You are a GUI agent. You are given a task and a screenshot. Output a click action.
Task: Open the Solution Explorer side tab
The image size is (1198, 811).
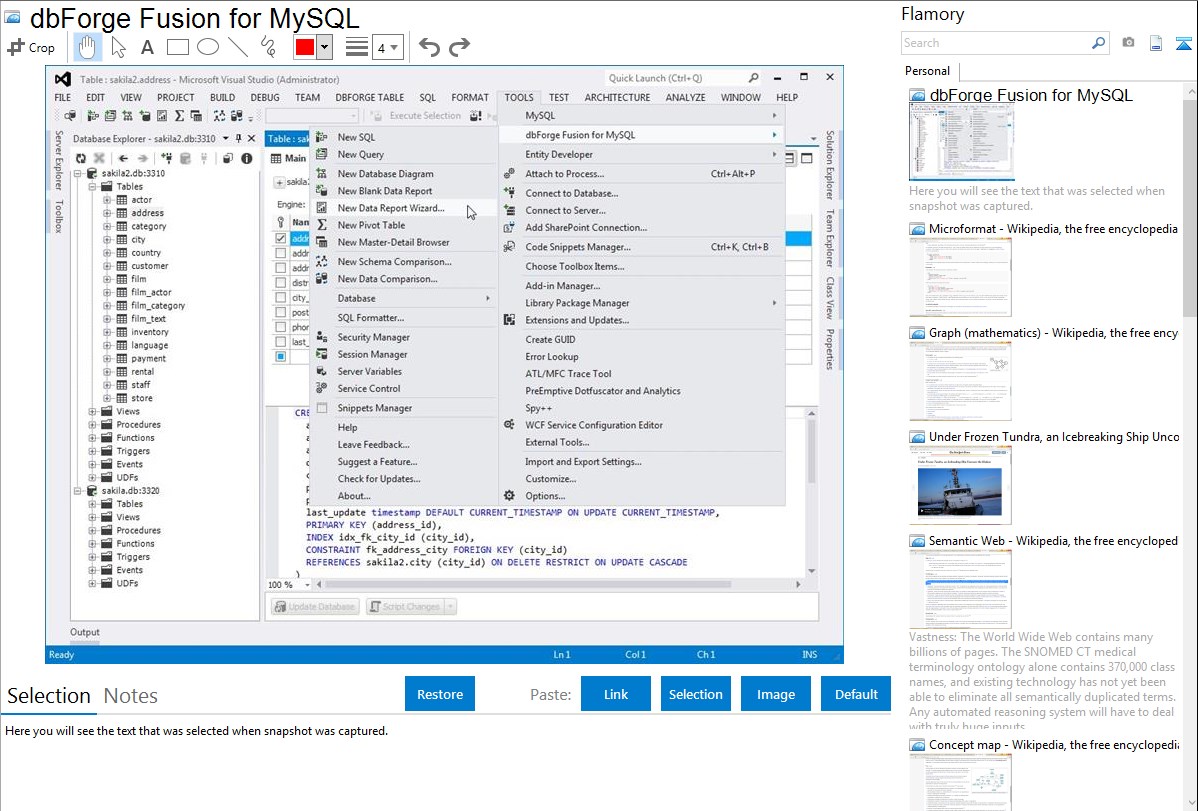(x=830, y=164)
